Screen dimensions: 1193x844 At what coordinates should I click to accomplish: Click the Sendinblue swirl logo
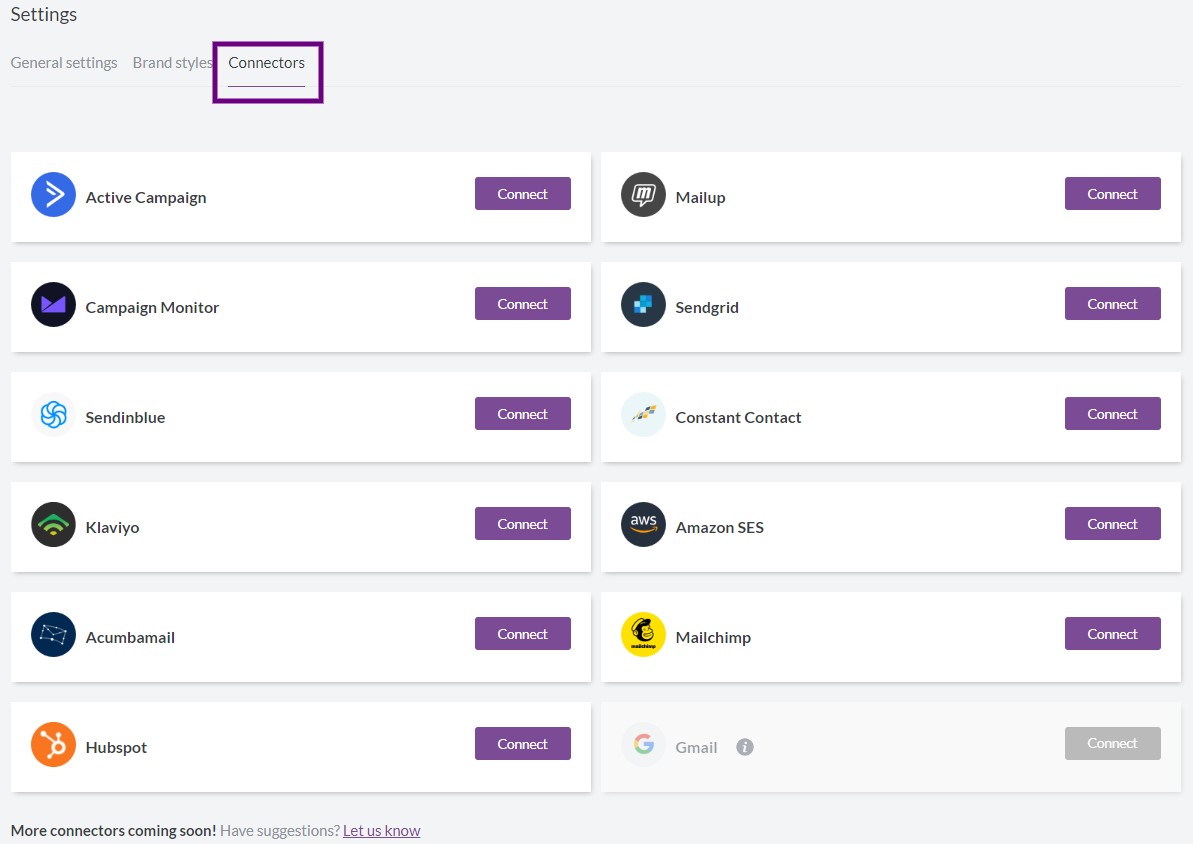click(53, 415)
